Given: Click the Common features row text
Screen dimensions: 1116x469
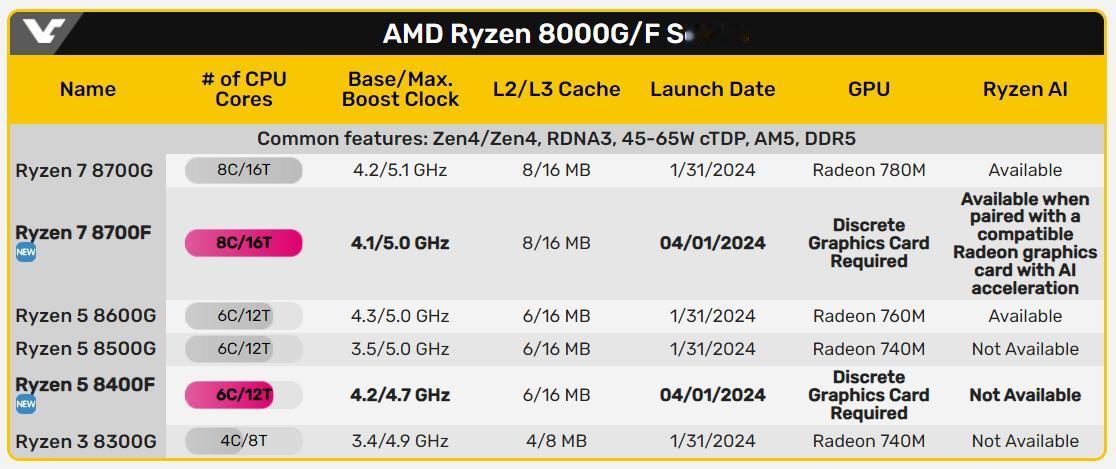Looking at the screenshot, I should pyautogui.click(x=557, y=139).
